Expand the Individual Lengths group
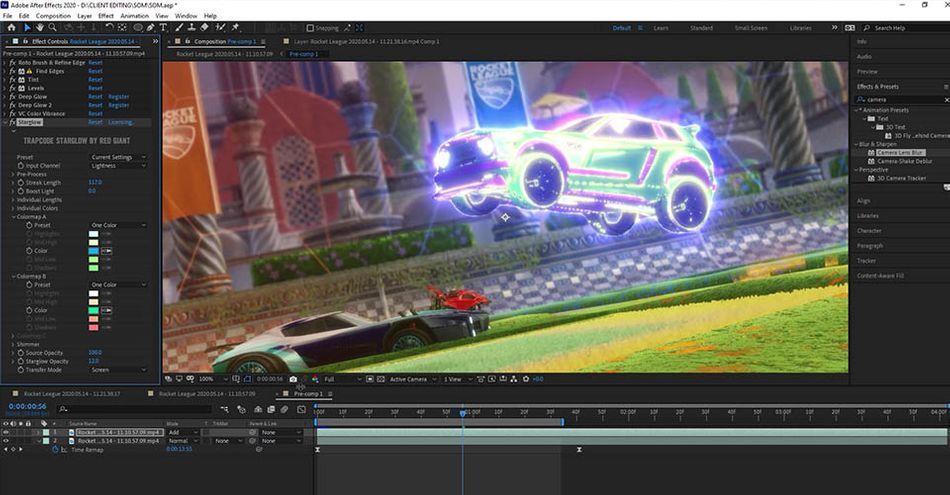950x495 pixels. coord(13,199)
